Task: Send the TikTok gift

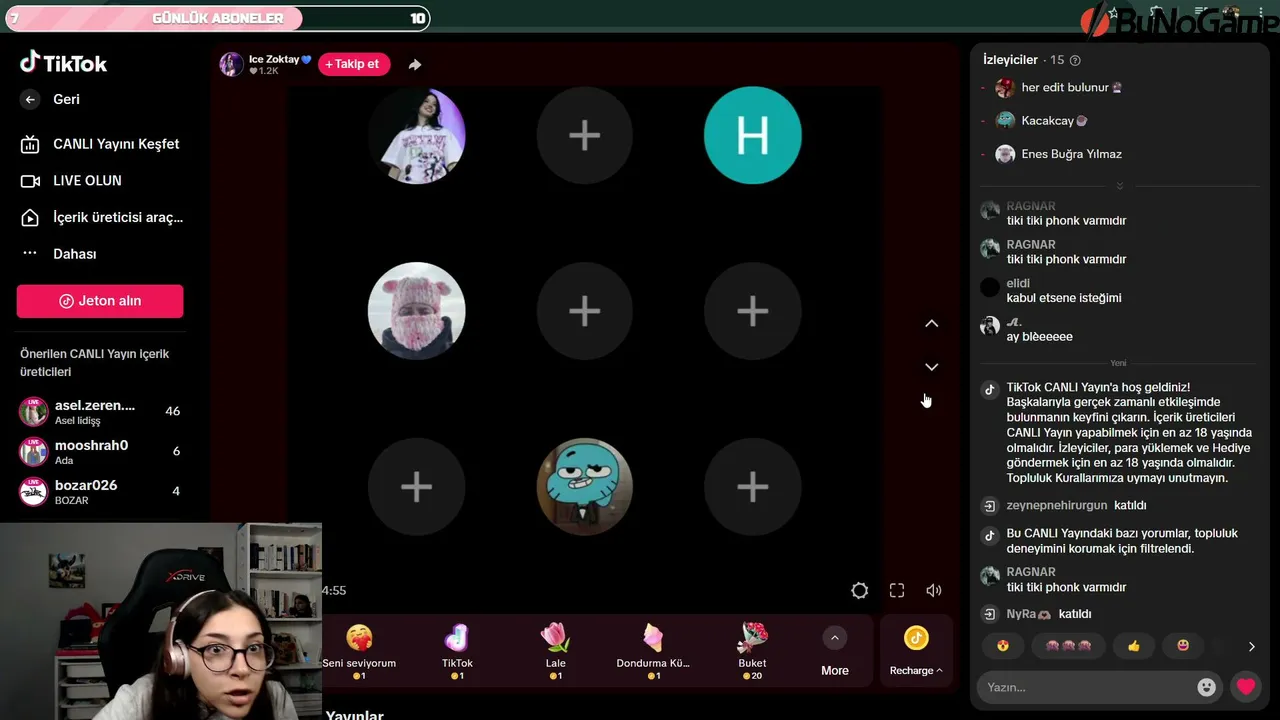Action: (457, 651)
